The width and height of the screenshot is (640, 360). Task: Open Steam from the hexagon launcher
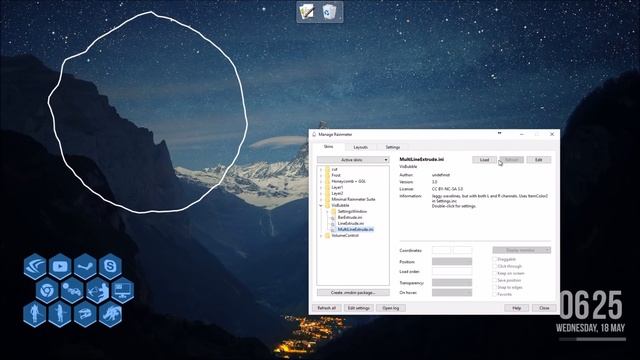(x=85, y=267)
